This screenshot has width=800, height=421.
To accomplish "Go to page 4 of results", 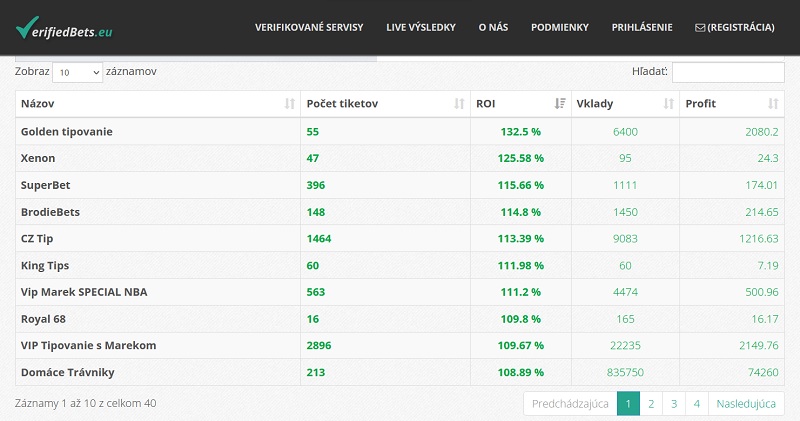I will 697,404.
